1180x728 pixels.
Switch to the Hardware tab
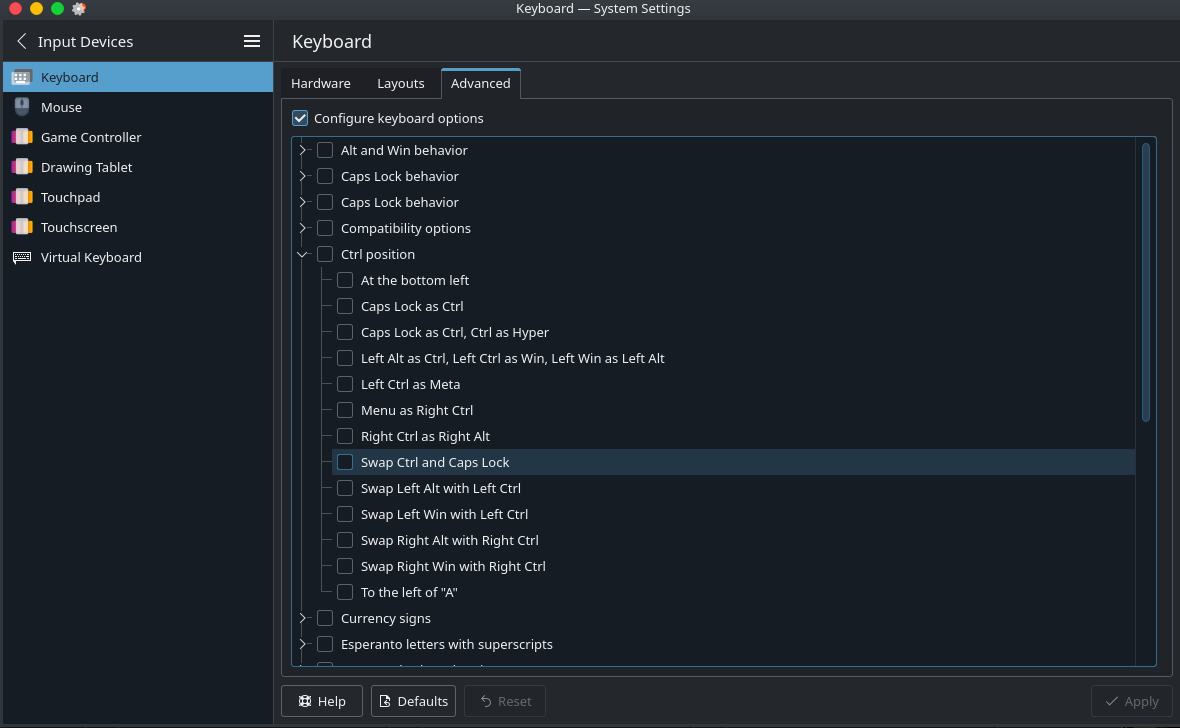(x=321, y=84)
